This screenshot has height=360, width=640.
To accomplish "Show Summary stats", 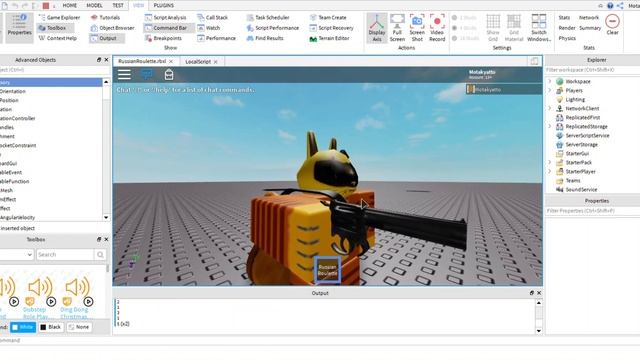I will (590, 28).
